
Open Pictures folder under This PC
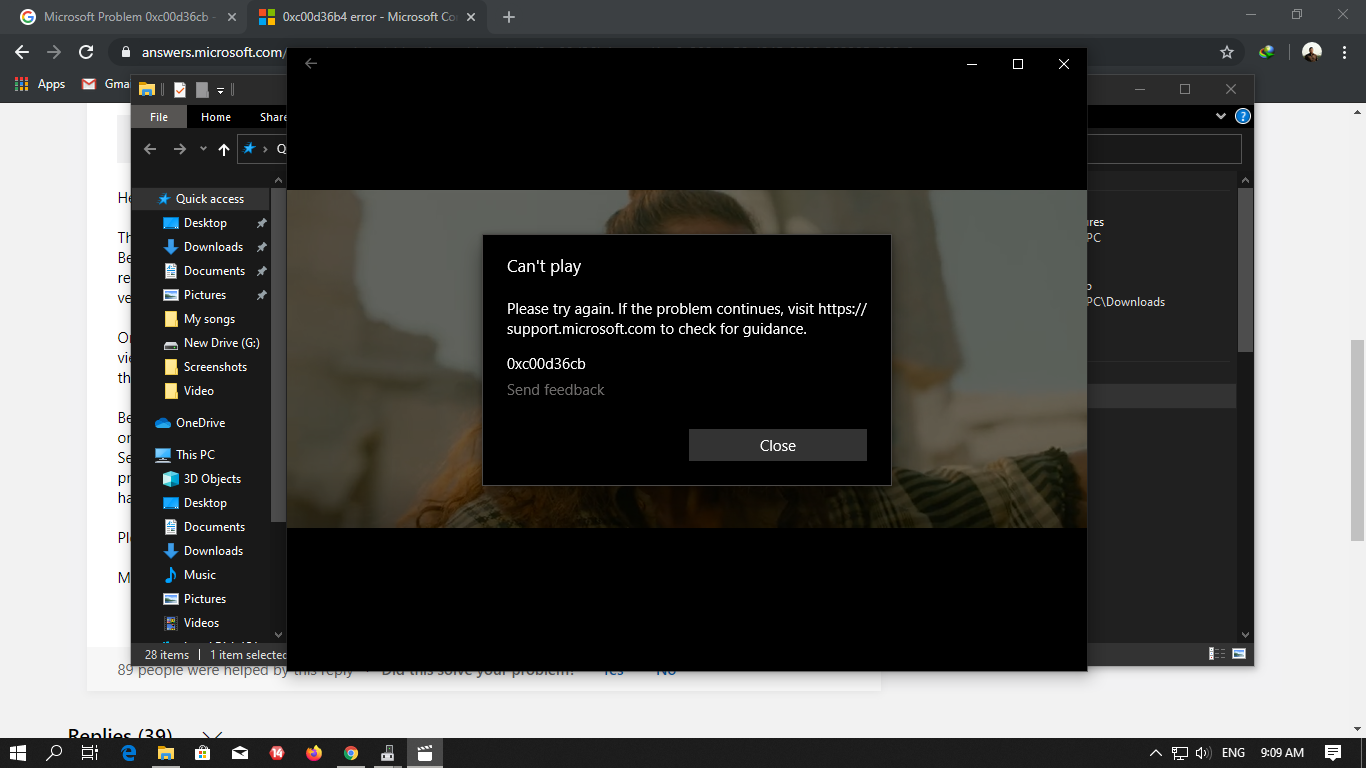tap(205, 599)
